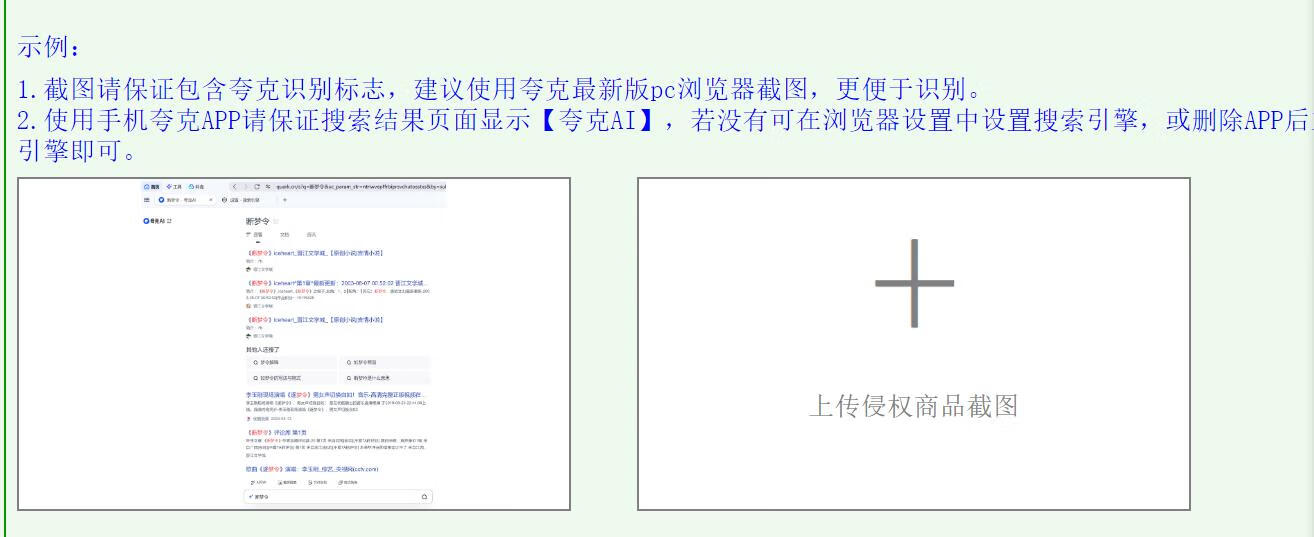This screenshot has height=537, width=1314.
Task: Click the hamburger menu icon in example
Action: 147,200
